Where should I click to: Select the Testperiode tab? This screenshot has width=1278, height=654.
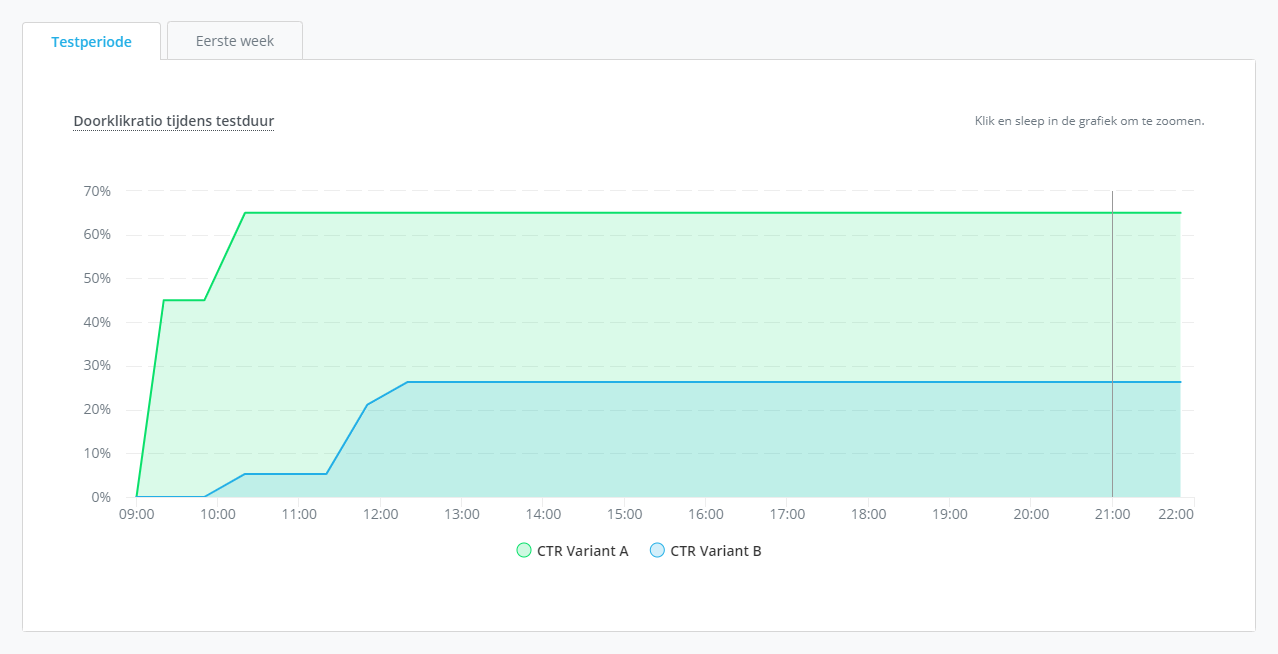pos(91,41)
